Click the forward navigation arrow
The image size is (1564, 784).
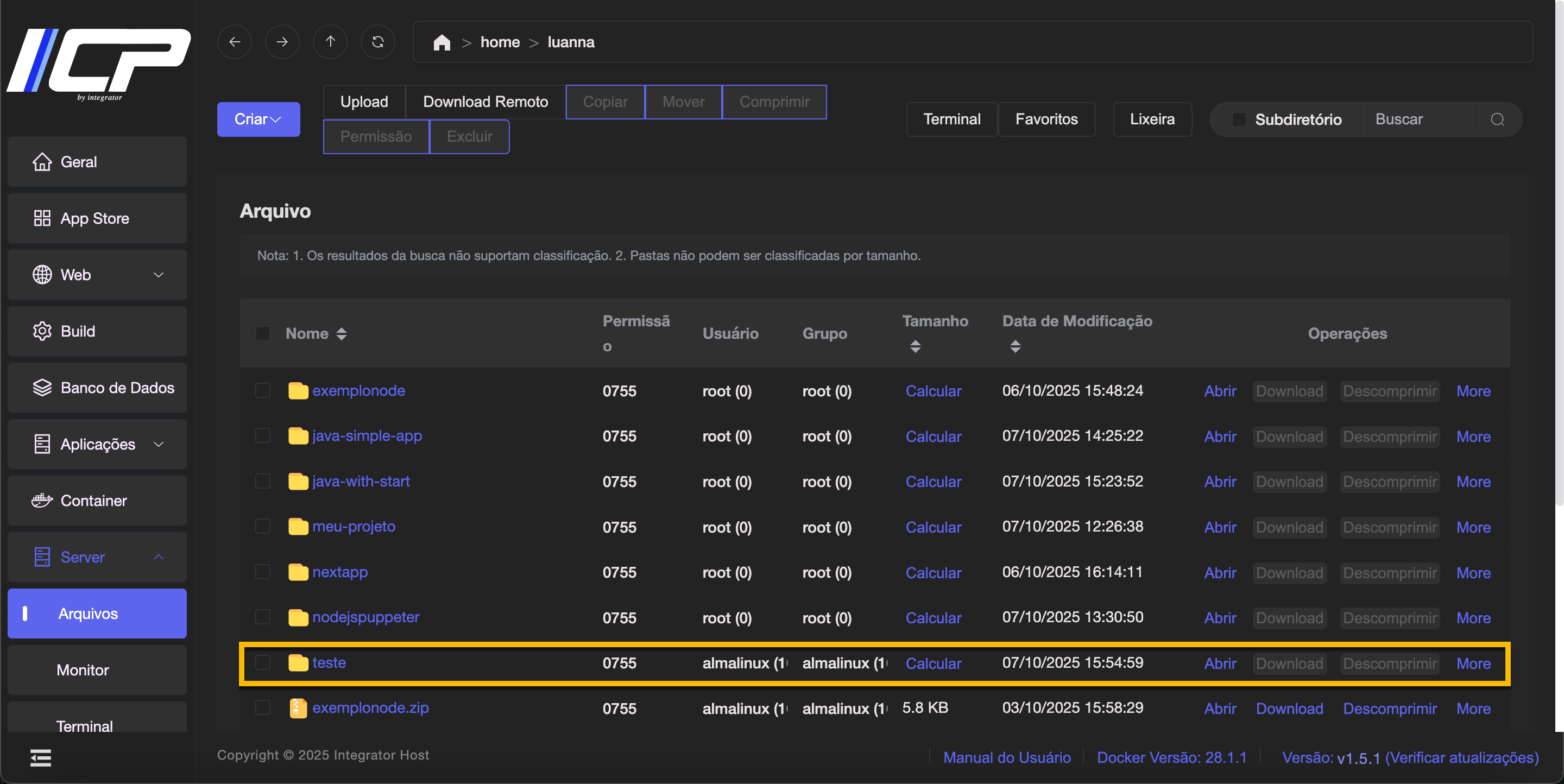pos(282,42)
